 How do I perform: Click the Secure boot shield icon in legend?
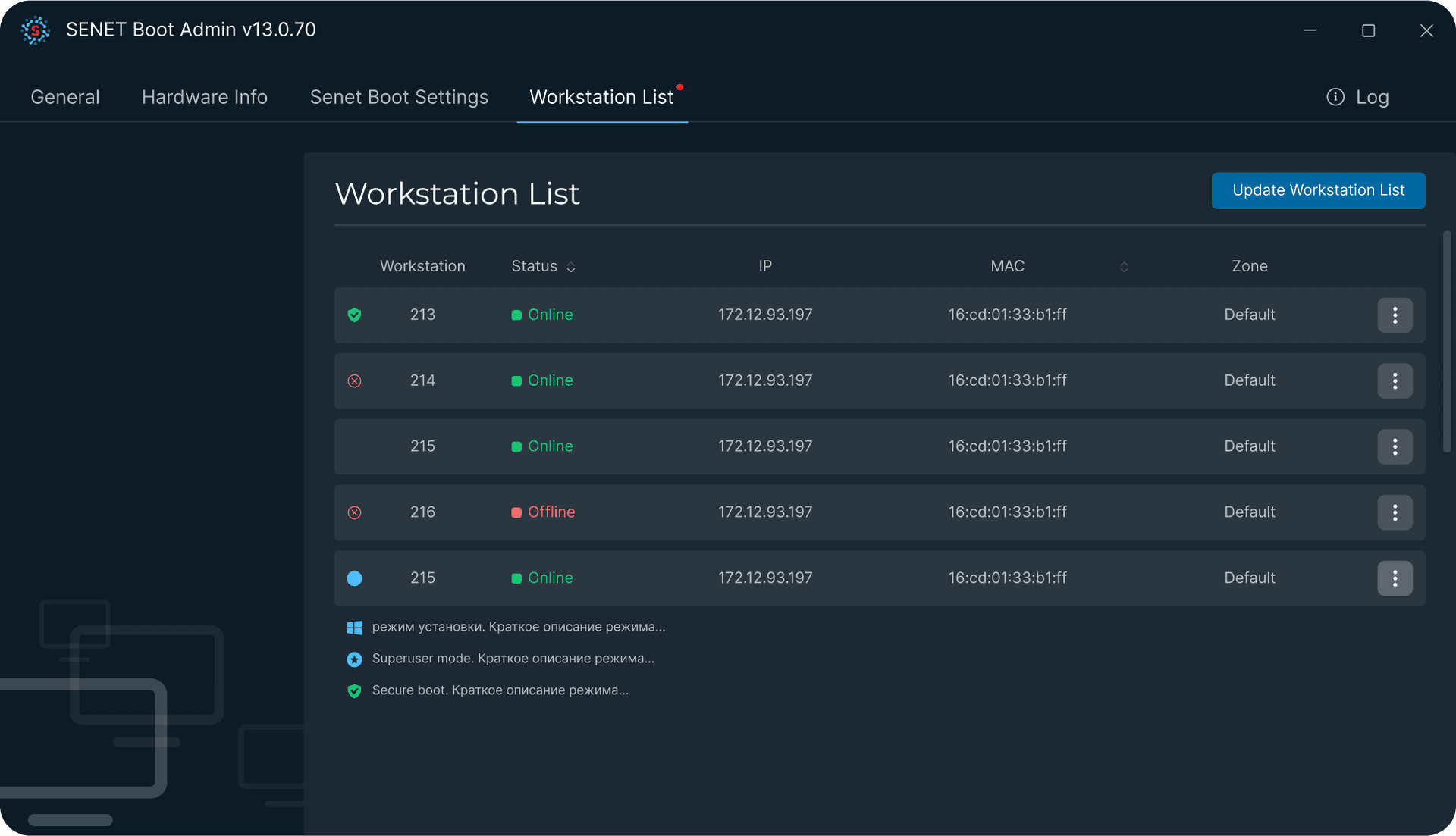pyautogui.click(x=354, y=690)
